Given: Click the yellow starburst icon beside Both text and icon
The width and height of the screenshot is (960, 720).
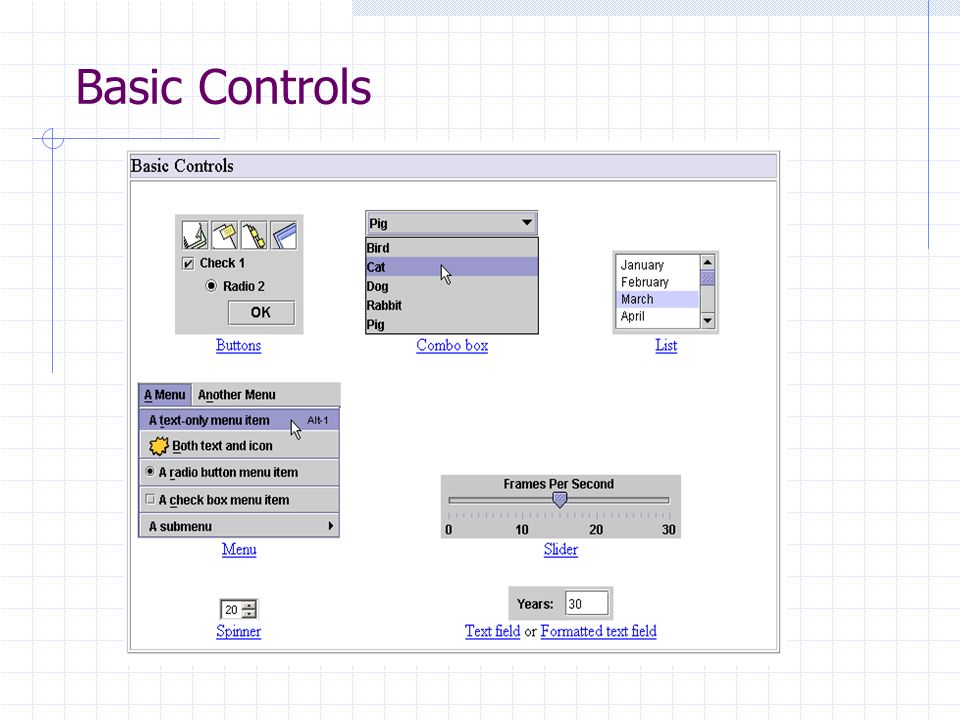Looking at the screenshot, I should [159, 446].
